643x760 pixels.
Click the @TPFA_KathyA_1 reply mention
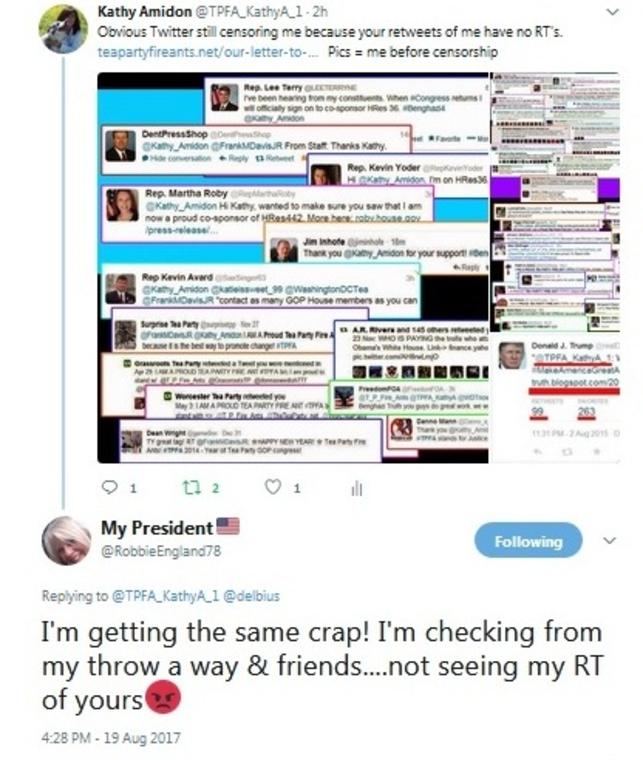[166, 596]
